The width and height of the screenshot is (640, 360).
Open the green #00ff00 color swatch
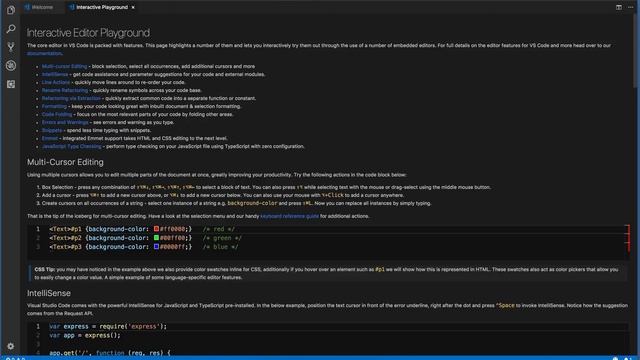click(x=156, y=238)
